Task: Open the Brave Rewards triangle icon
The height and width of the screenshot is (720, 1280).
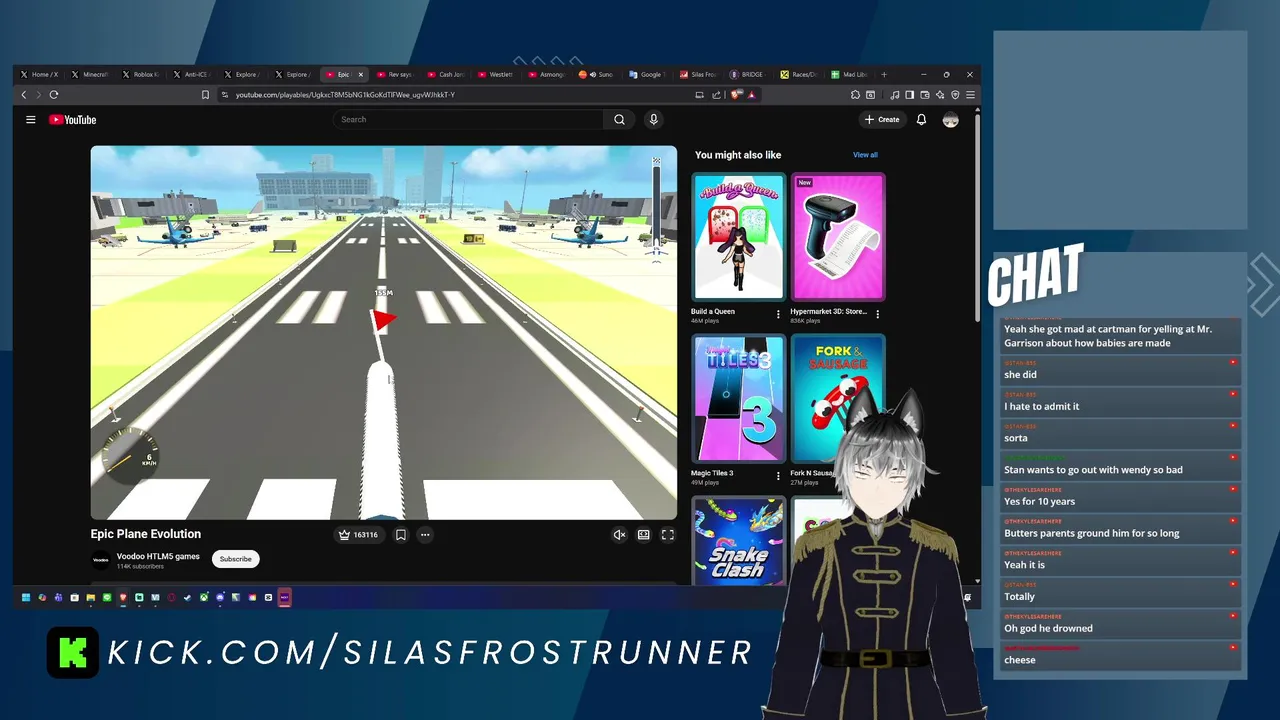Action: tap(751, 95)
